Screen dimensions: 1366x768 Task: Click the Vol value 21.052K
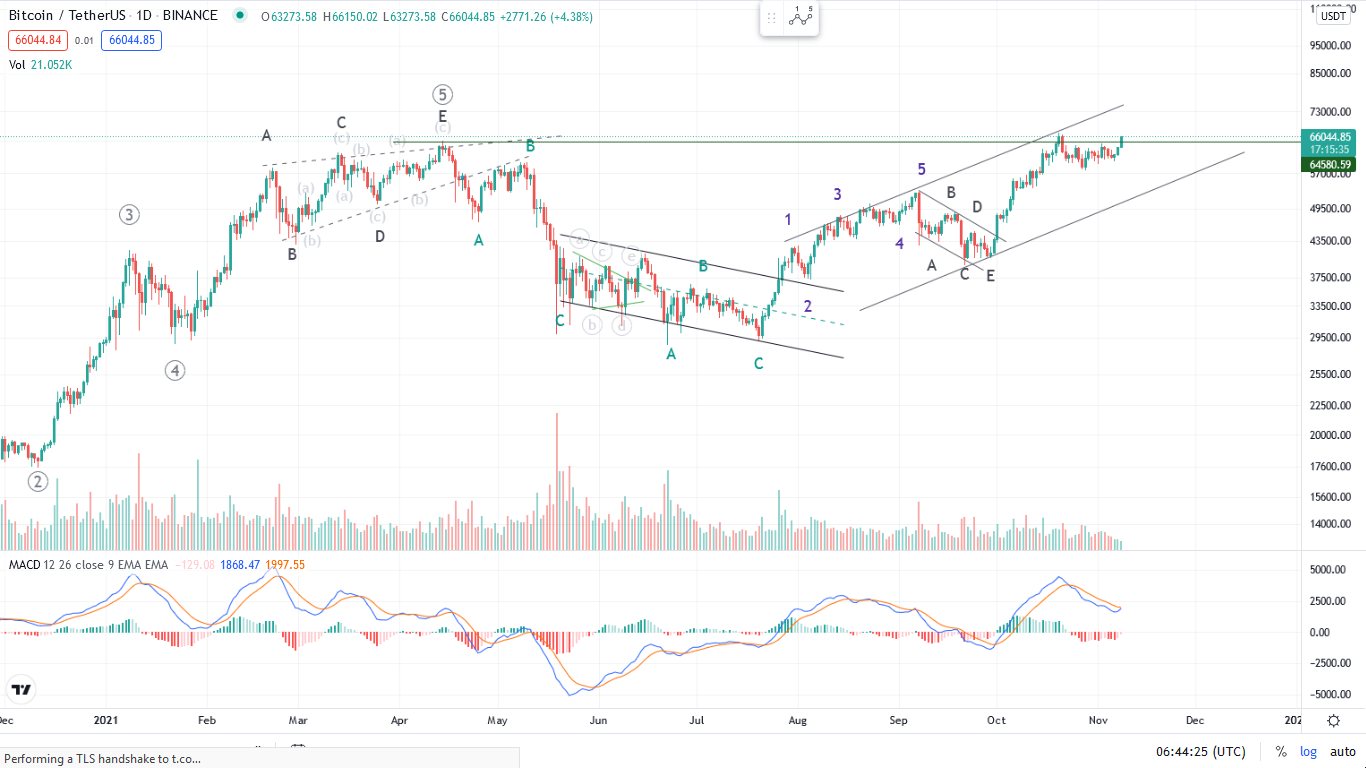pos(52,65)
